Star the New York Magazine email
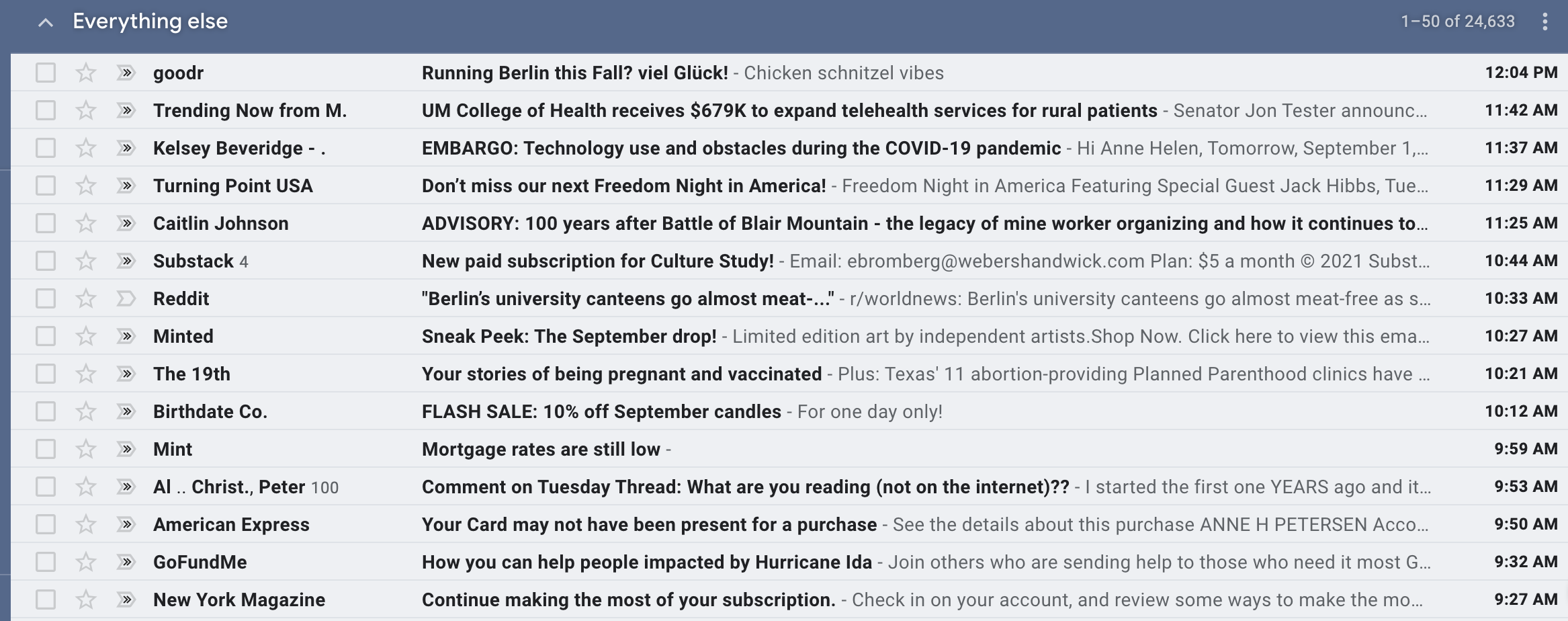This screenshot has height=621, width=1568. tap(85, 599)
